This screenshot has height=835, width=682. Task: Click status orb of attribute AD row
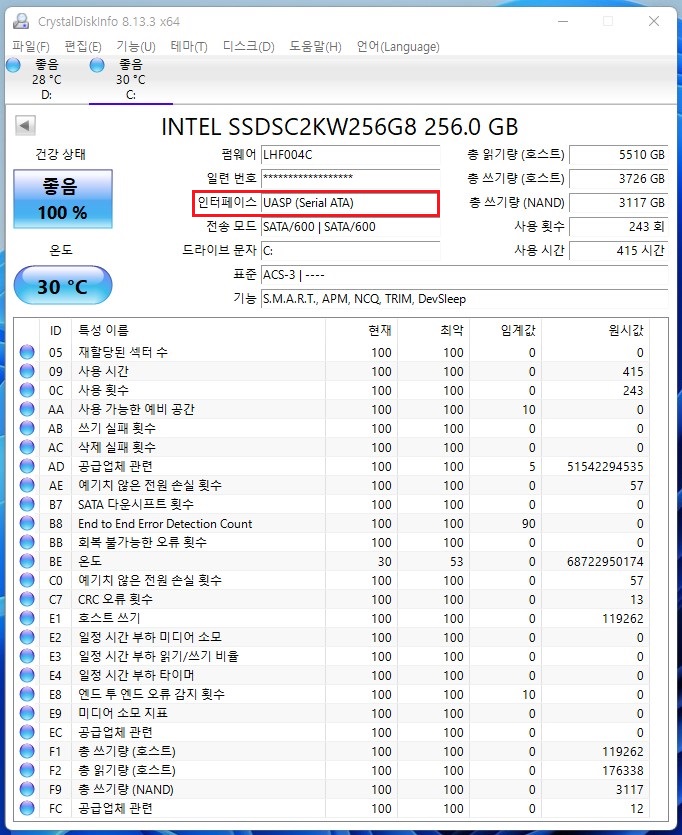point(27,466)
